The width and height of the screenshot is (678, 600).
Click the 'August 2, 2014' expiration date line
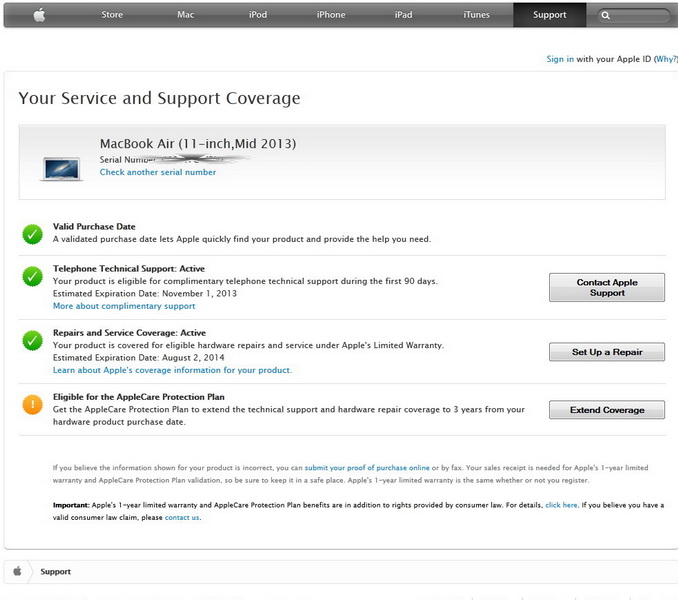(139, 357)
